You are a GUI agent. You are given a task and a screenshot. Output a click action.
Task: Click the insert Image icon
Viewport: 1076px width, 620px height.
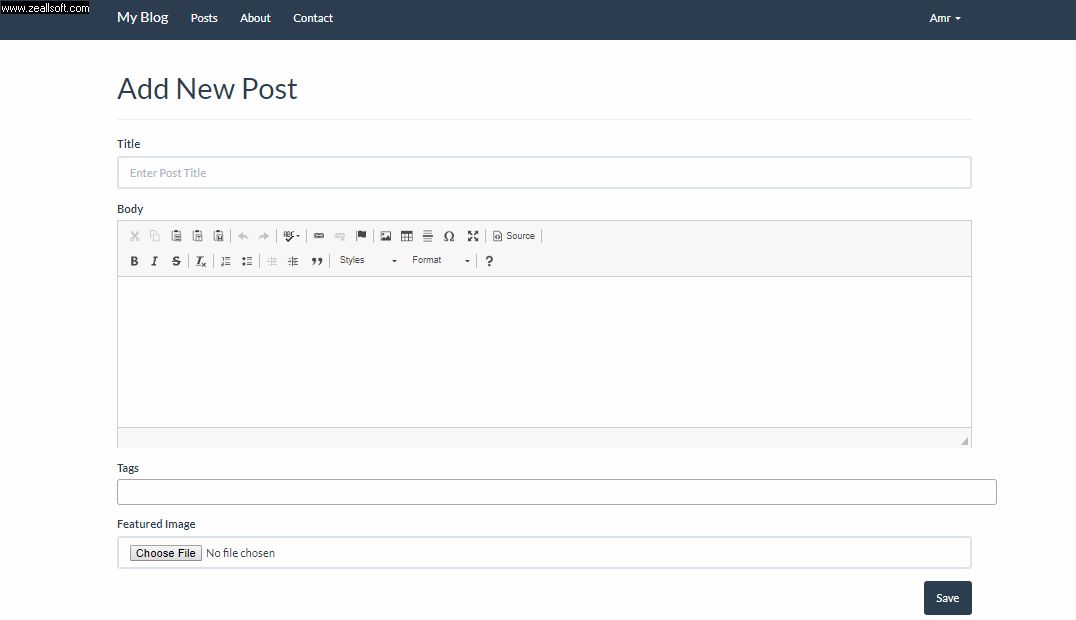click(386, 236)
